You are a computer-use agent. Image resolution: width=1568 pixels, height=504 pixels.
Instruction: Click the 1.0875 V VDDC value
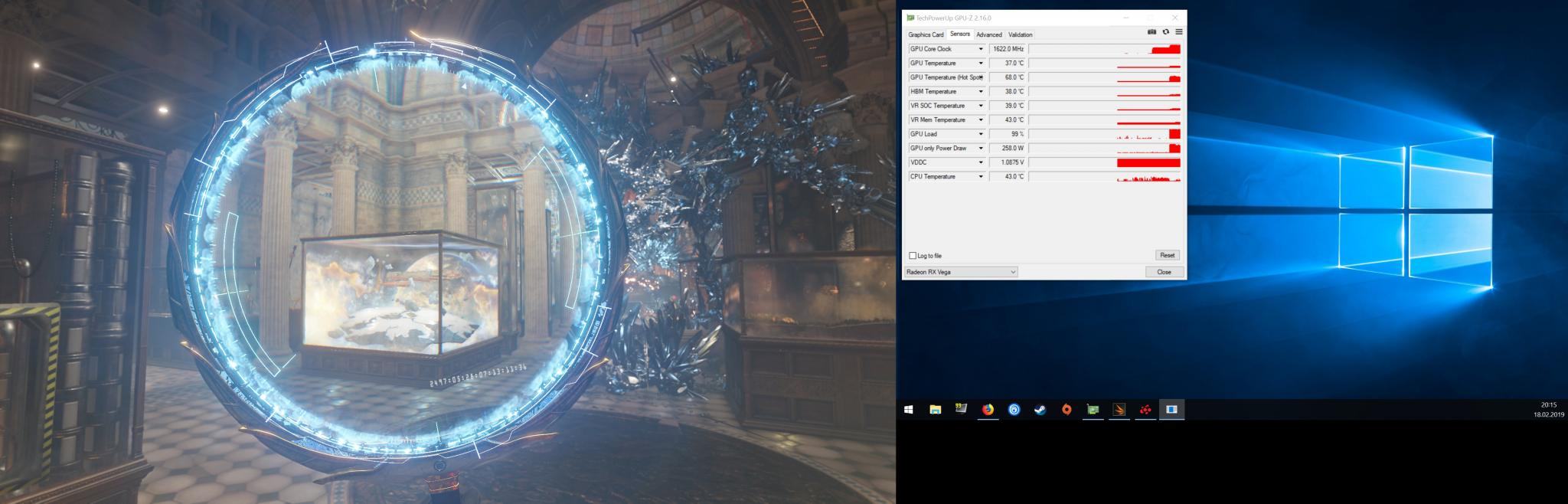click(1008, 162)
